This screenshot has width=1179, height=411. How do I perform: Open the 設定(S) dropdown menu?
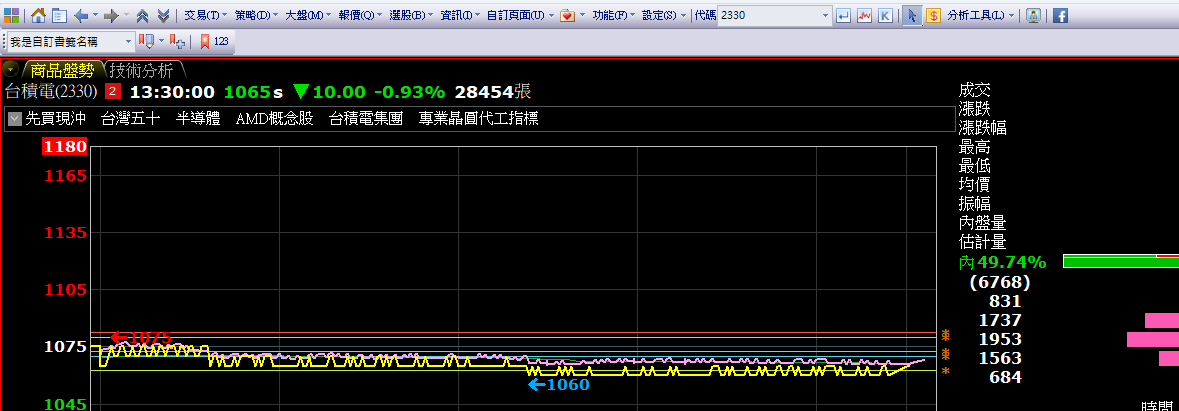[x=664, y=15]
